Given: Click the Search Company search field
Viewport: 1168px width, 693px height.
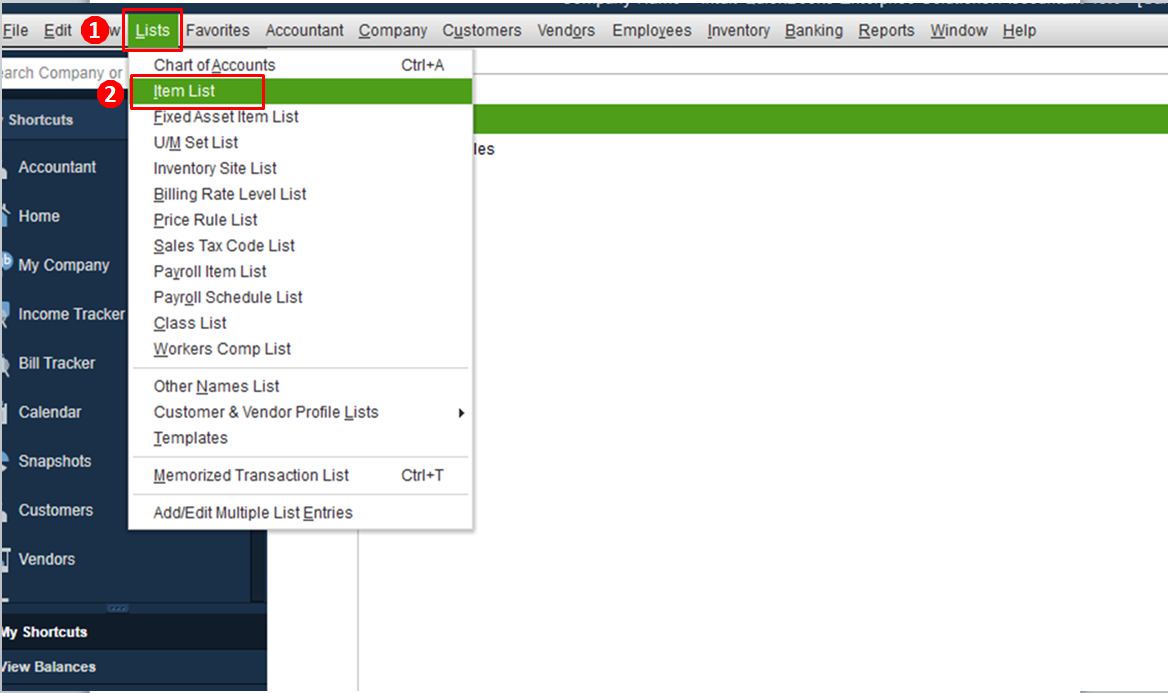Looking at the screenshot, I should (x=63, y=73).
